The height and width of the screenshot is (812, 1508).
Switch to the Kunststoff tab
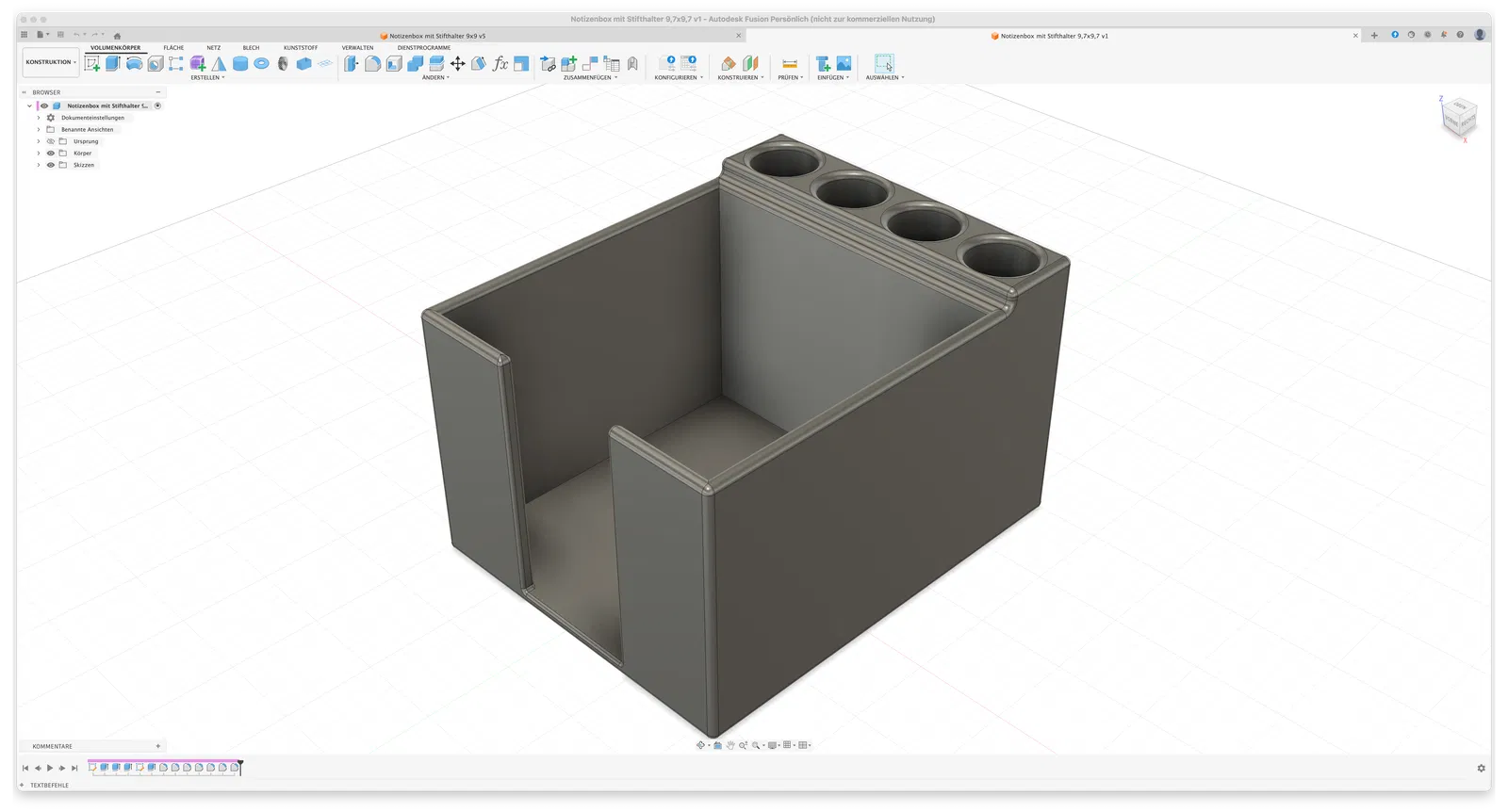click(301, 47)
